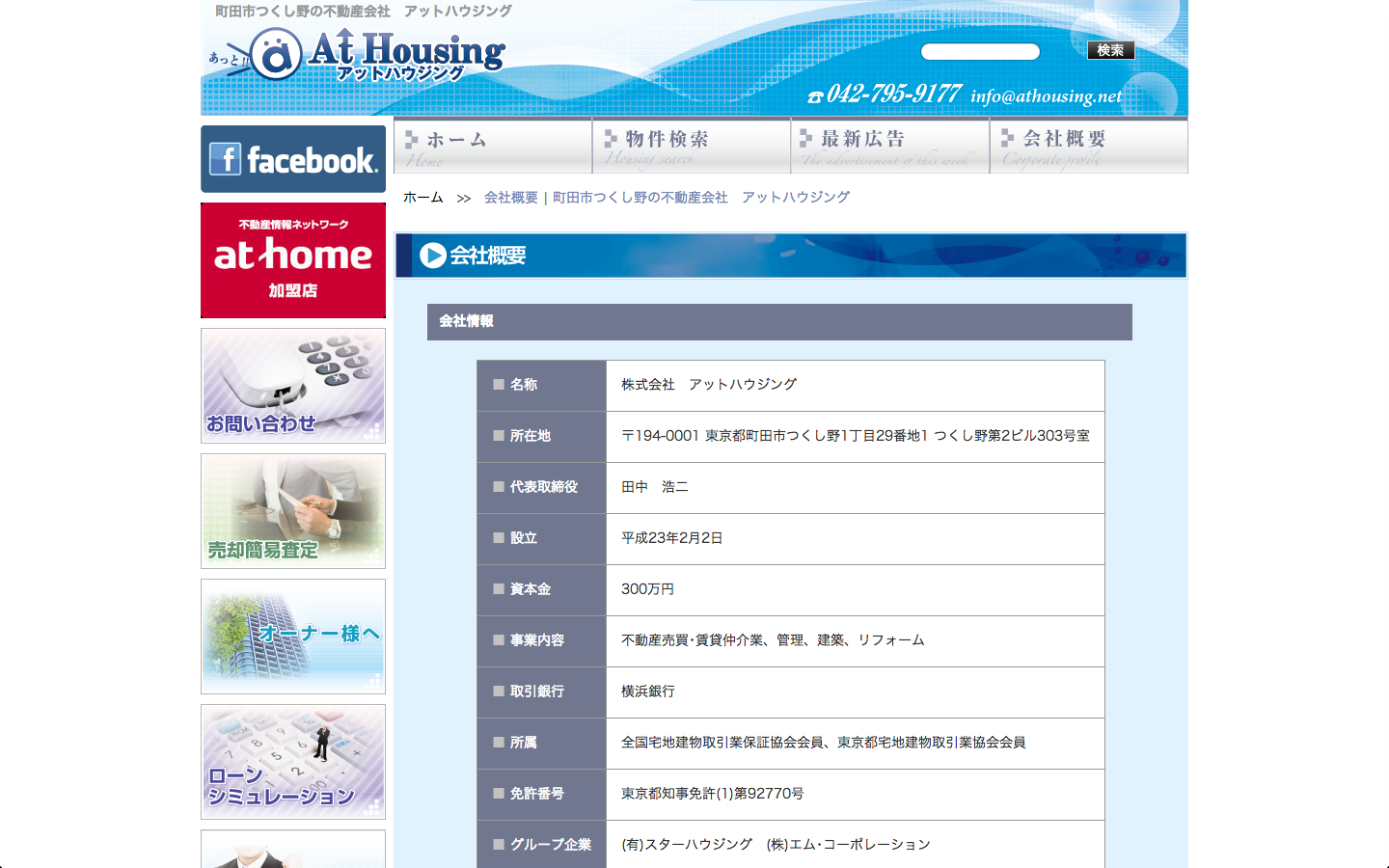
Task: Click the search input field
Action: point(980,51)
